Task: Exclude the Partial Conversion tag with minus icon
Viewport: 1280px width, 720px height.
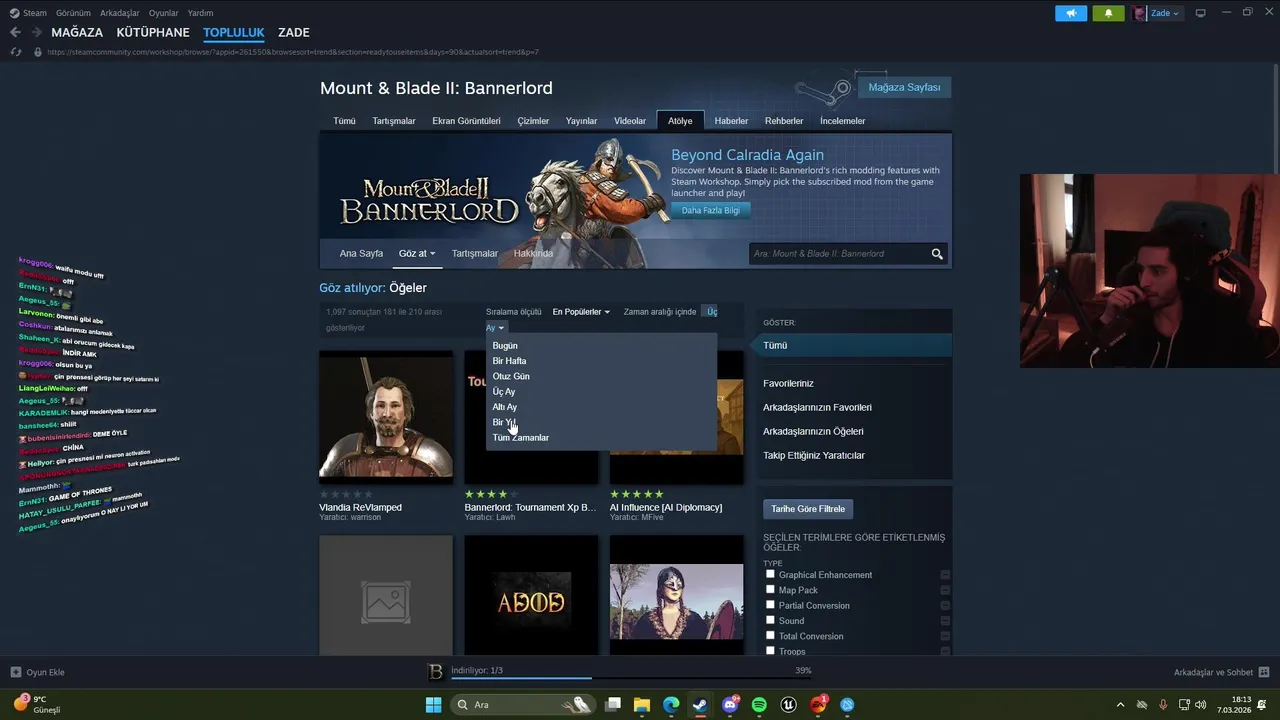Action: 945,606
